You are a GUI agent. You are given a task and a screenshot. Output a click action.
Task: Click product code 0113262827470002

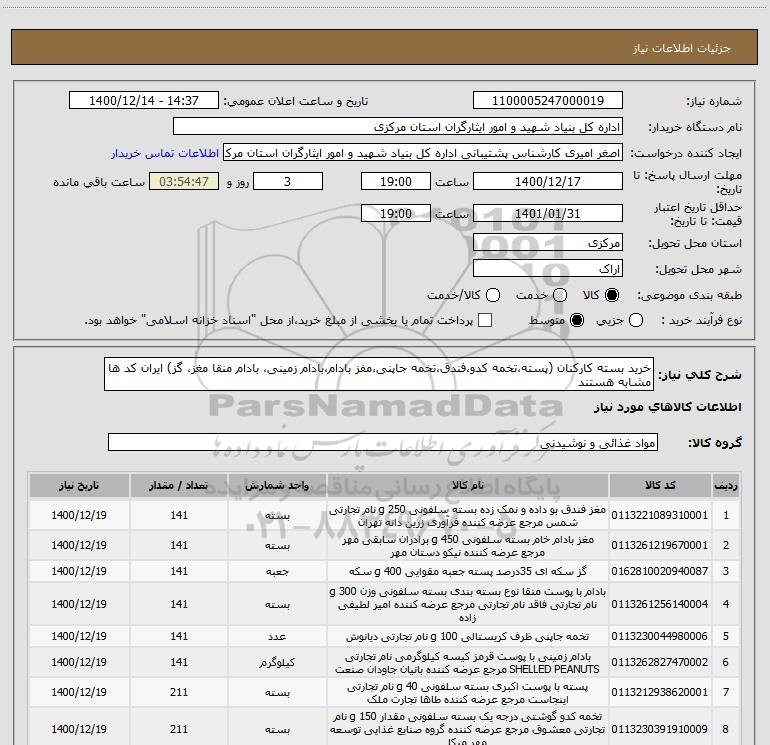click(660, 662)
